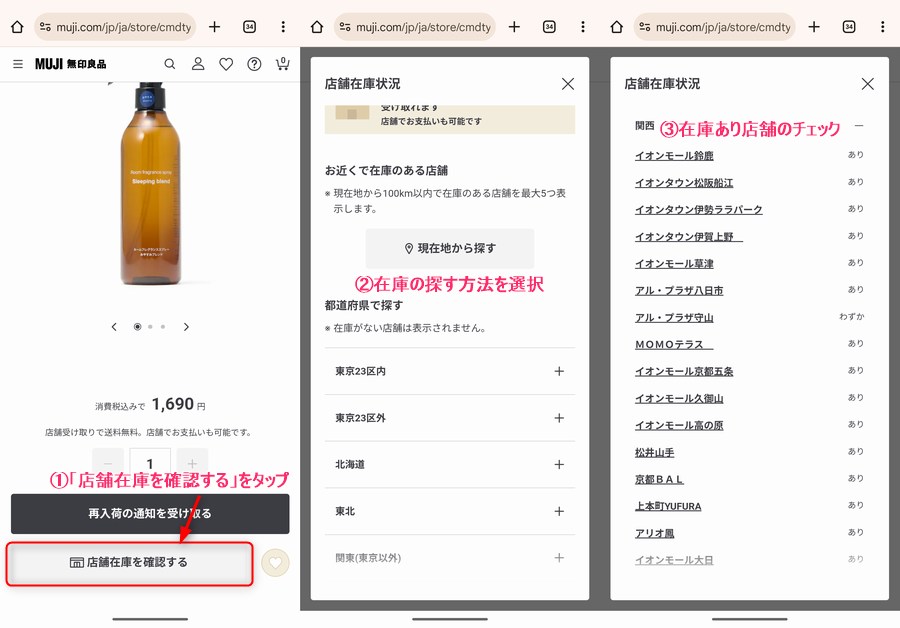Image resolution: width=900 pixels, height=628 pixels.
Task: Click address bar in right browser screen
Action: click(715, 27)
